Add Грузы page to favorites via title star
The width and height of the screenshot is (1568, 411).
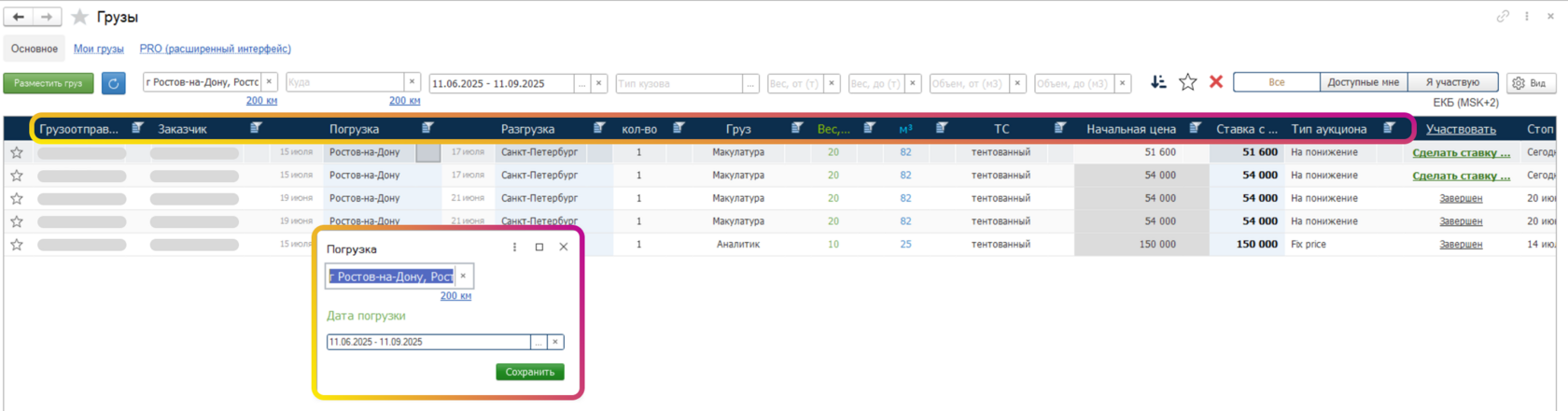coord(80,17)
